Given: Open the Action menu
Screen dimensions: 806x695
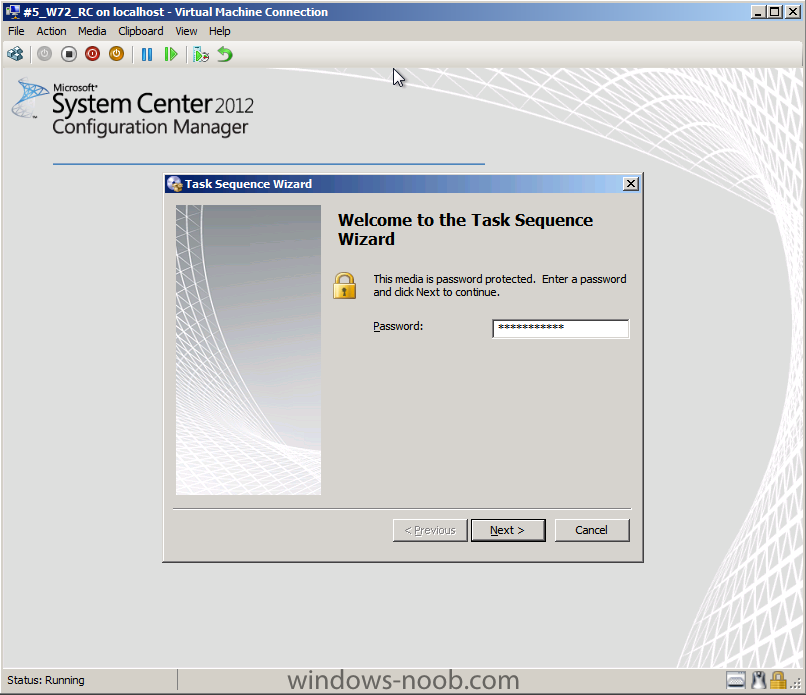Looking at the screenshot, I should [51, 31].
